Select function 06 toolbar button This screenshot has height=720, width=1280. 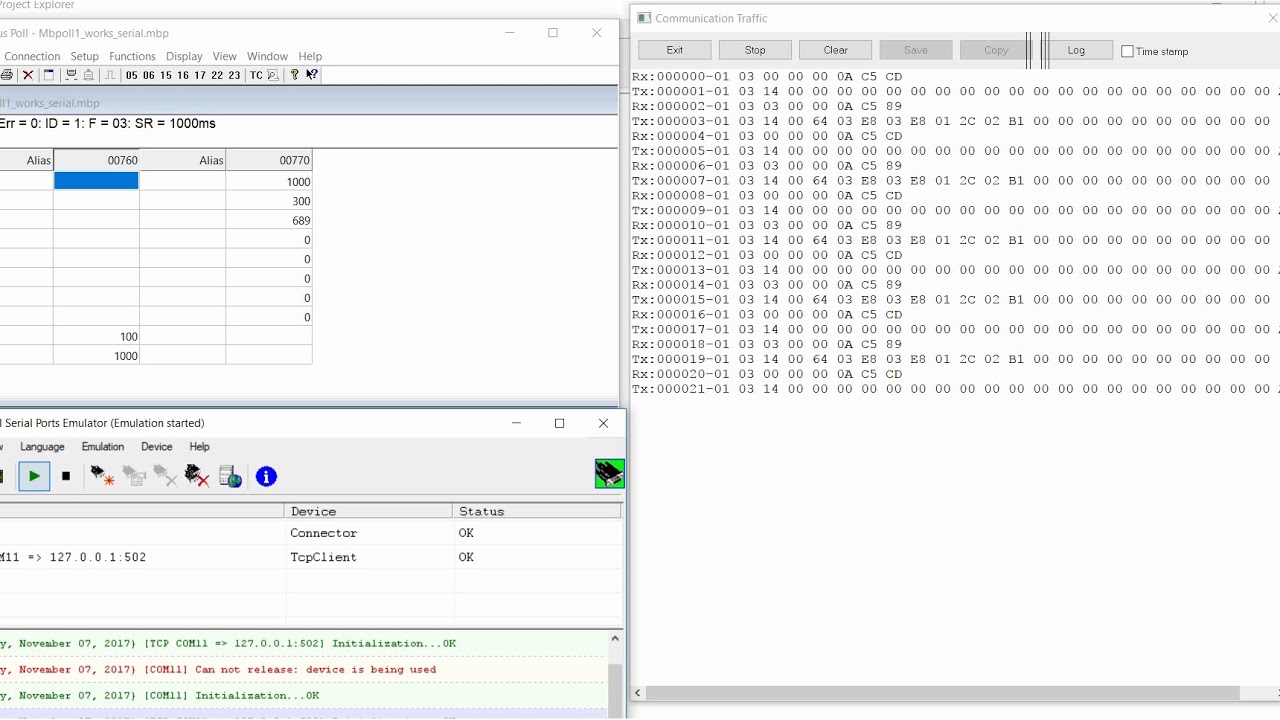[149, 75]
